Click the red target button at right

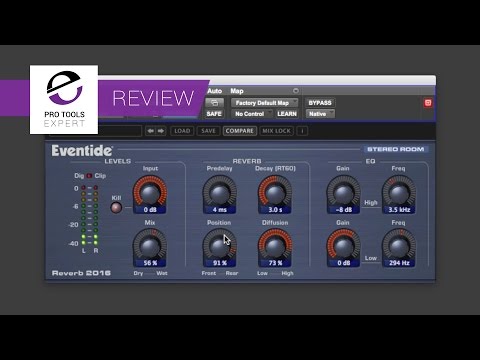pos(428,103)
